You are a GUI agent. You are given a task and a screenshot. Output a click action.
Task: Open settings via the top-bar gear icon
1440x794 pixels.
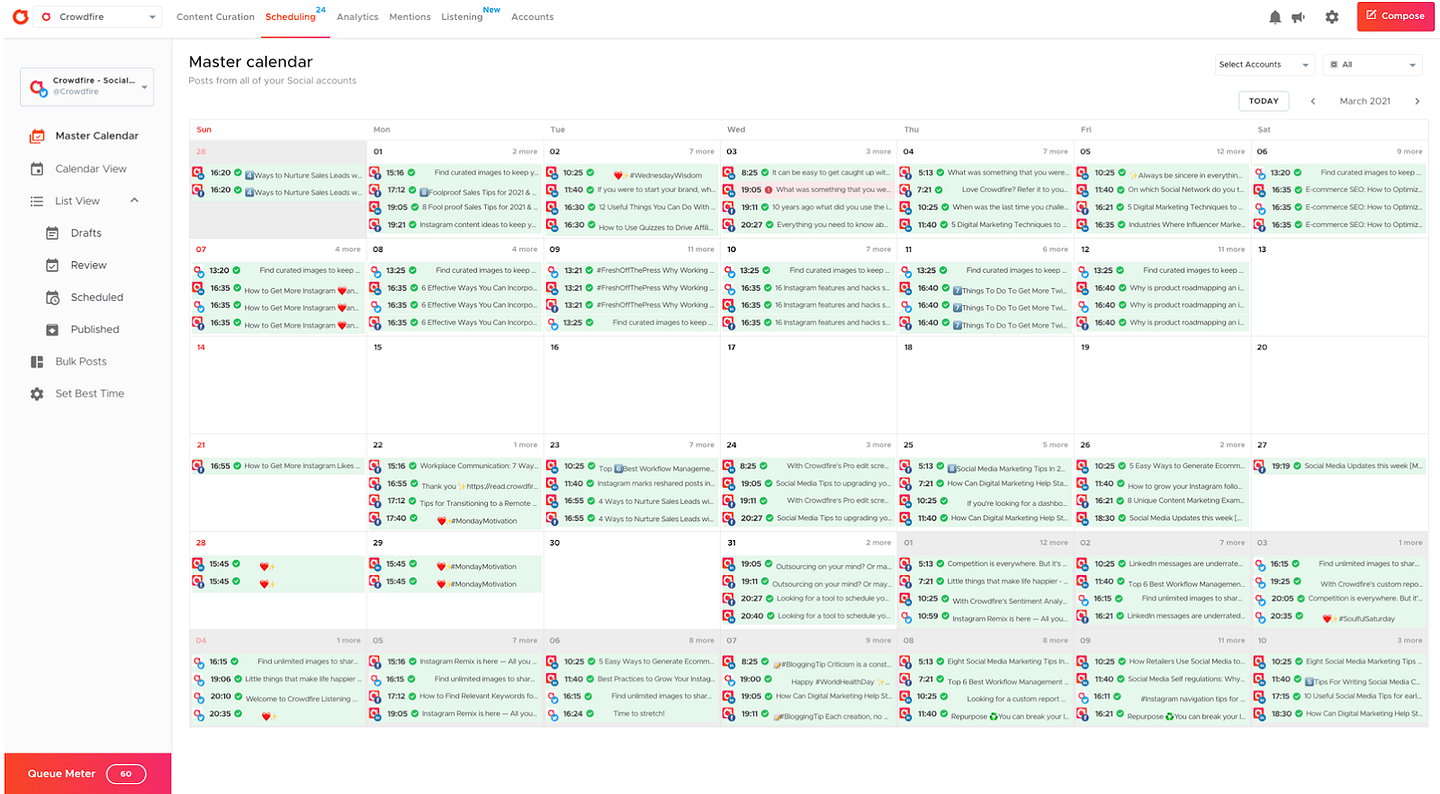pos(1332,17)
